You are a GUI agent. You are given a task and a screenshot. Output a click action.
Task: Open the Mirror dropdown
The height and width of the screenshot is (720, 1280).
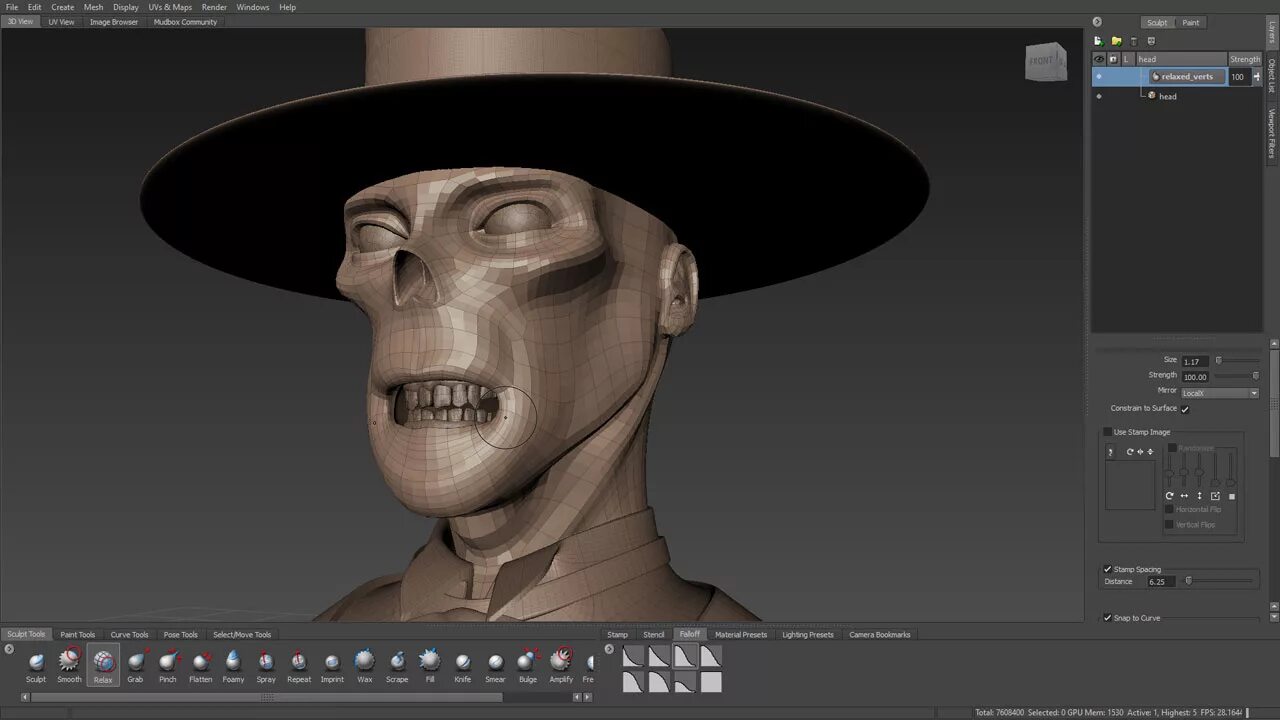(1219, 393)
